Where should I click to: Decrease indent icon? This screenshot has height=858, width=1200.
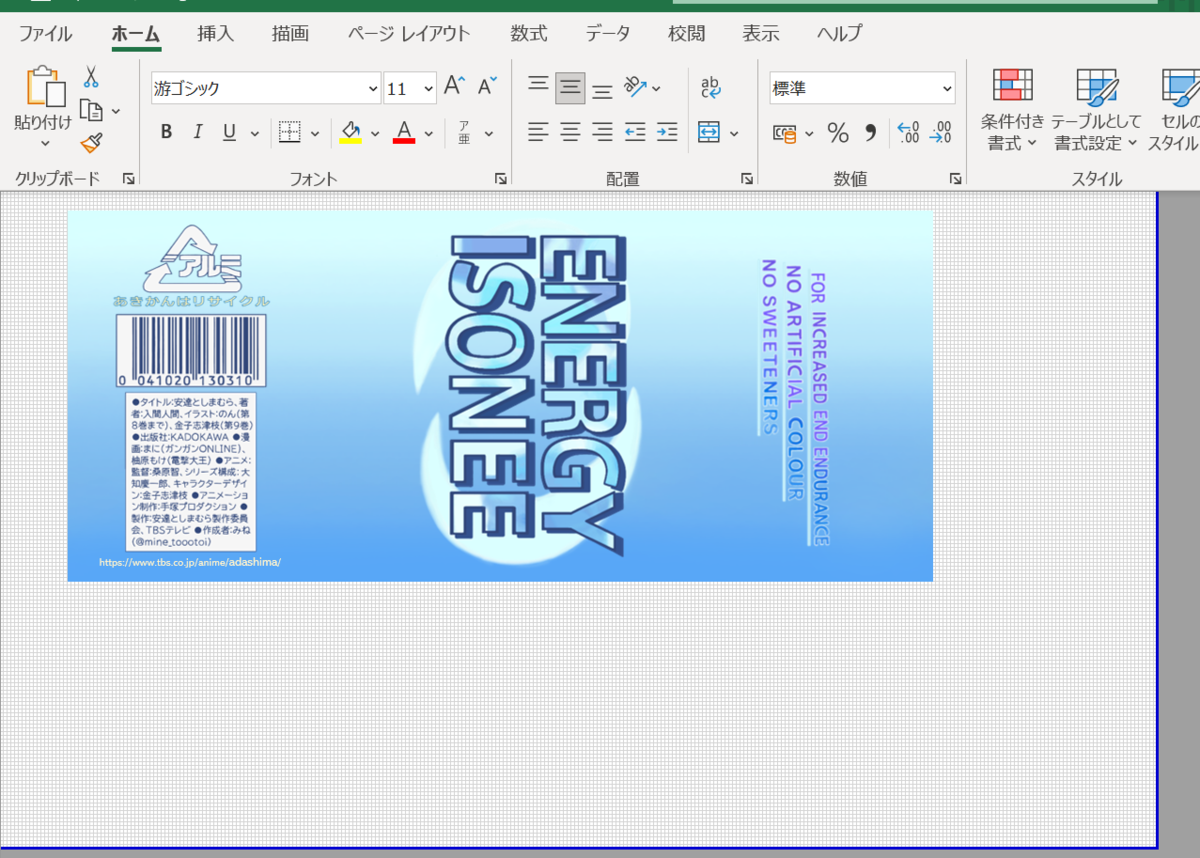click(635, 131)
